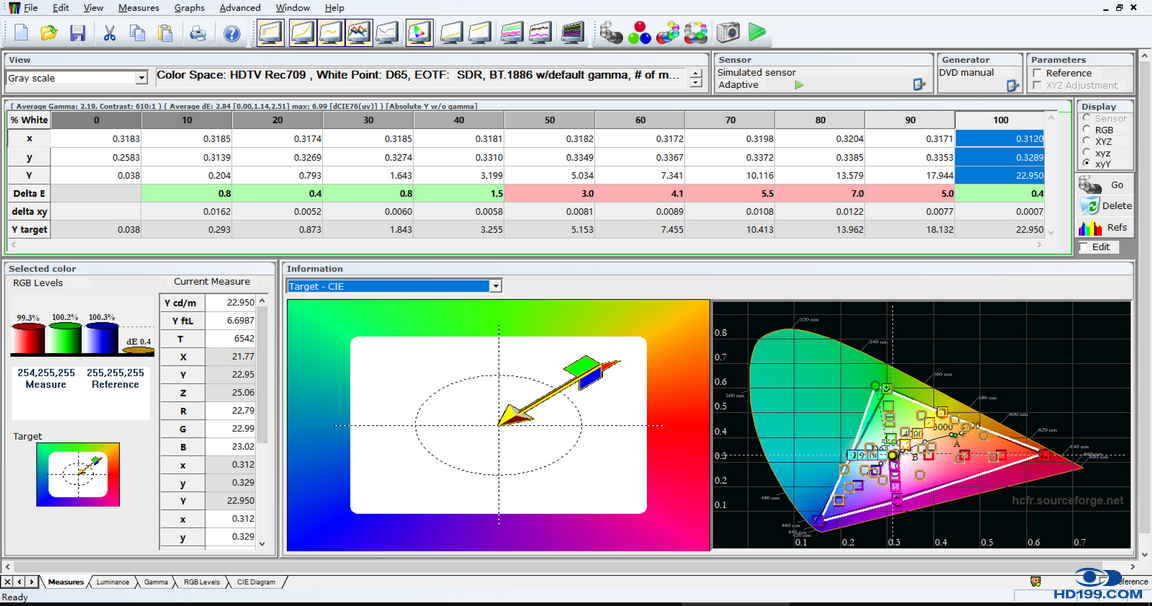Toggle the CIE diagram toolbar icon

point(420,32)
